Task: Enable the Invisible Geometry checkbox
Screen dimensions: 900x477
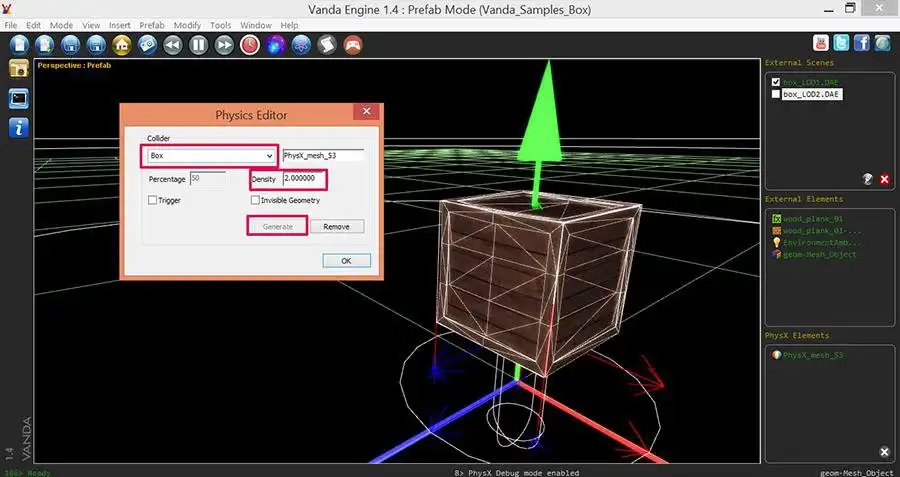Action: pyautogui.click(x=255, y=200)
